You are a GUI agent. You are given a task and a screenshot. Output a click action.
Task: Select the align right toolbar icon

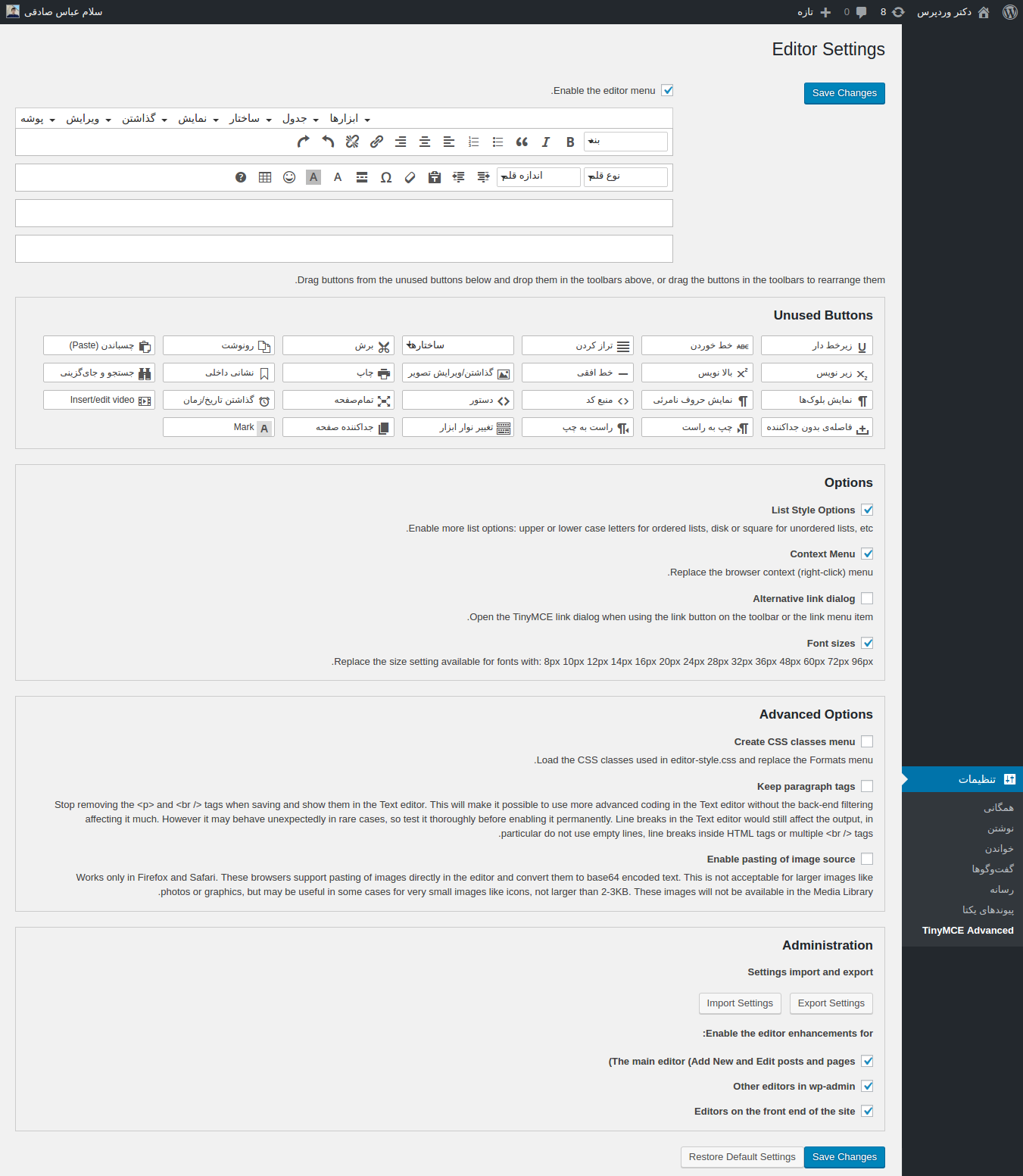point(401,142)
